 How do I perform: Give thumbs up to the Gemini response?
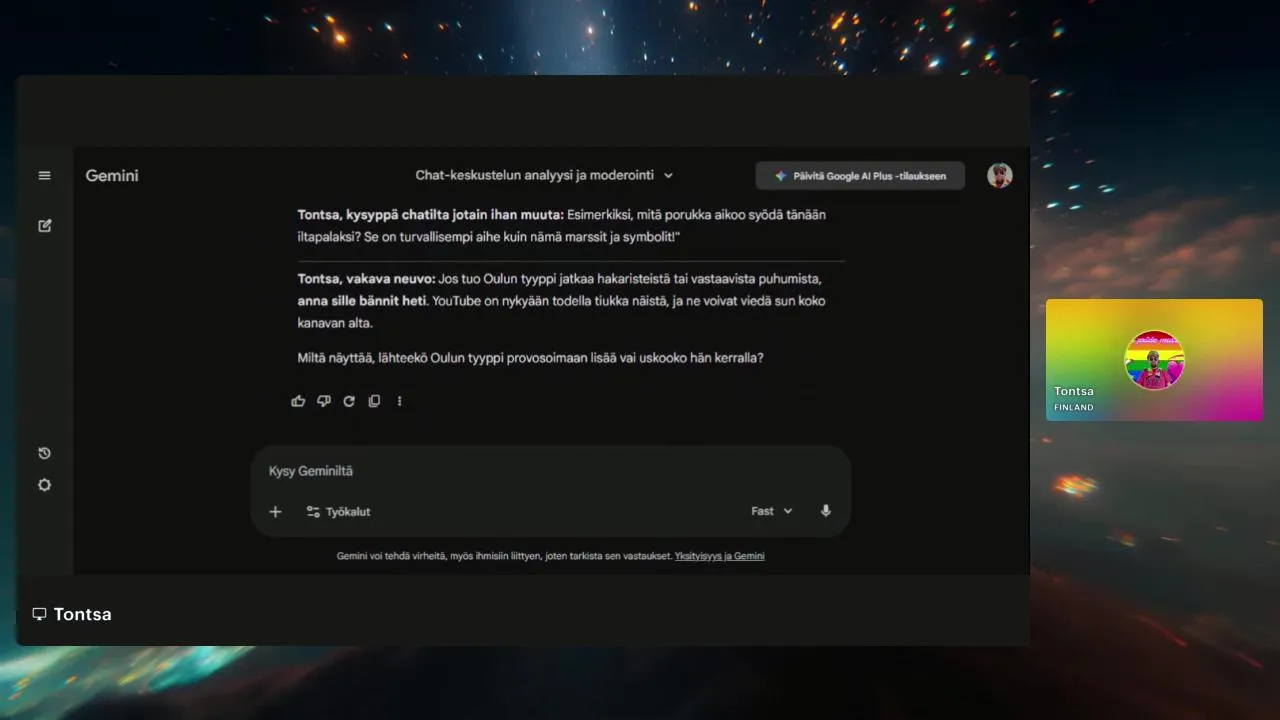[x=298, y=401]
